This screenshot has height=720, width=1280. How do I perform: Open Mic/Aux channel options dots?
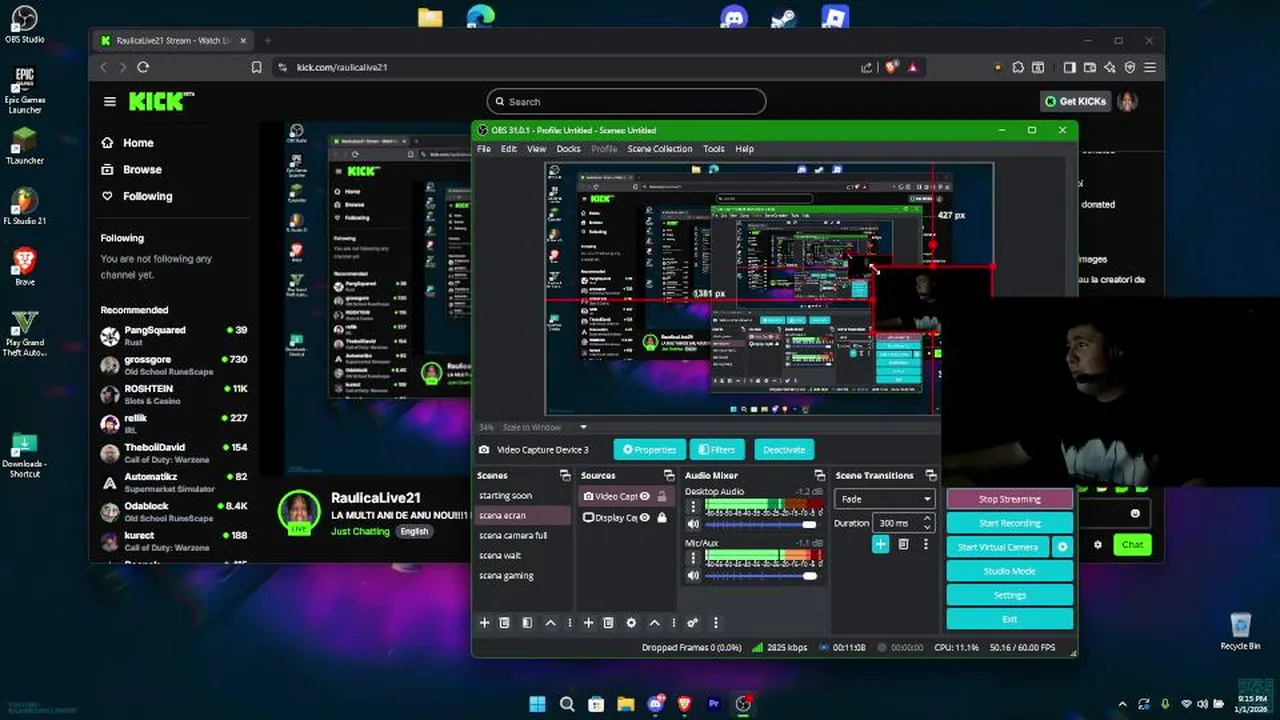coord(693,558)
